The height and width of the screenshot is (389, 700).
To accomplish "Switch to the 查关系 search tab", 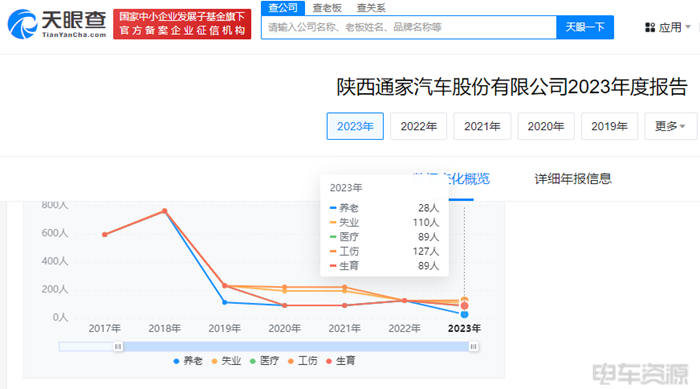I will pos(371,8).
